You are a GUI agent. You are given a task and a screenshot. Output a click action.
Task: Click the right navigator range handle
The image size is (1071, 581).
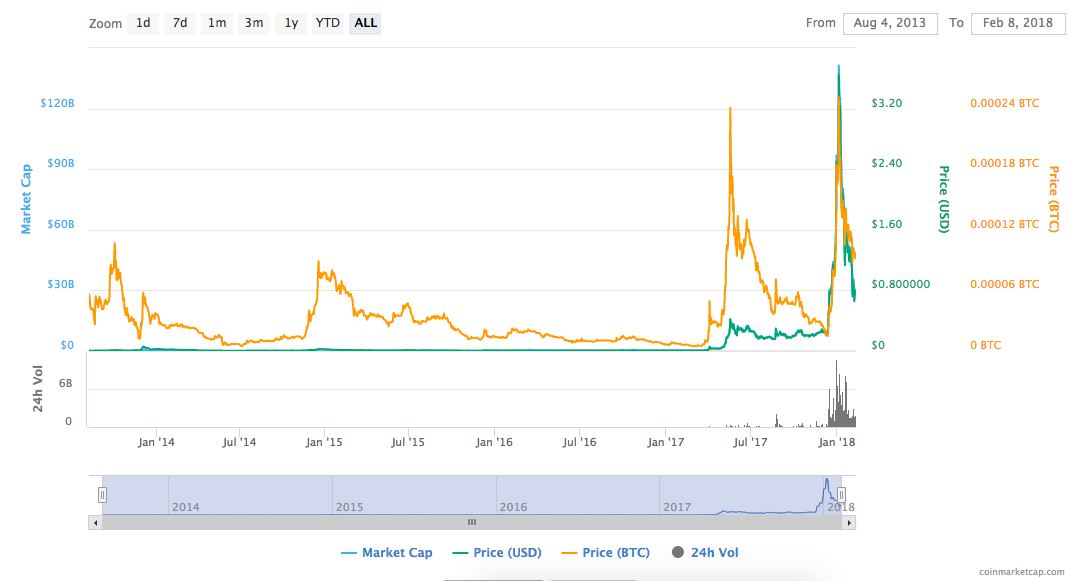tap(842, 495)
